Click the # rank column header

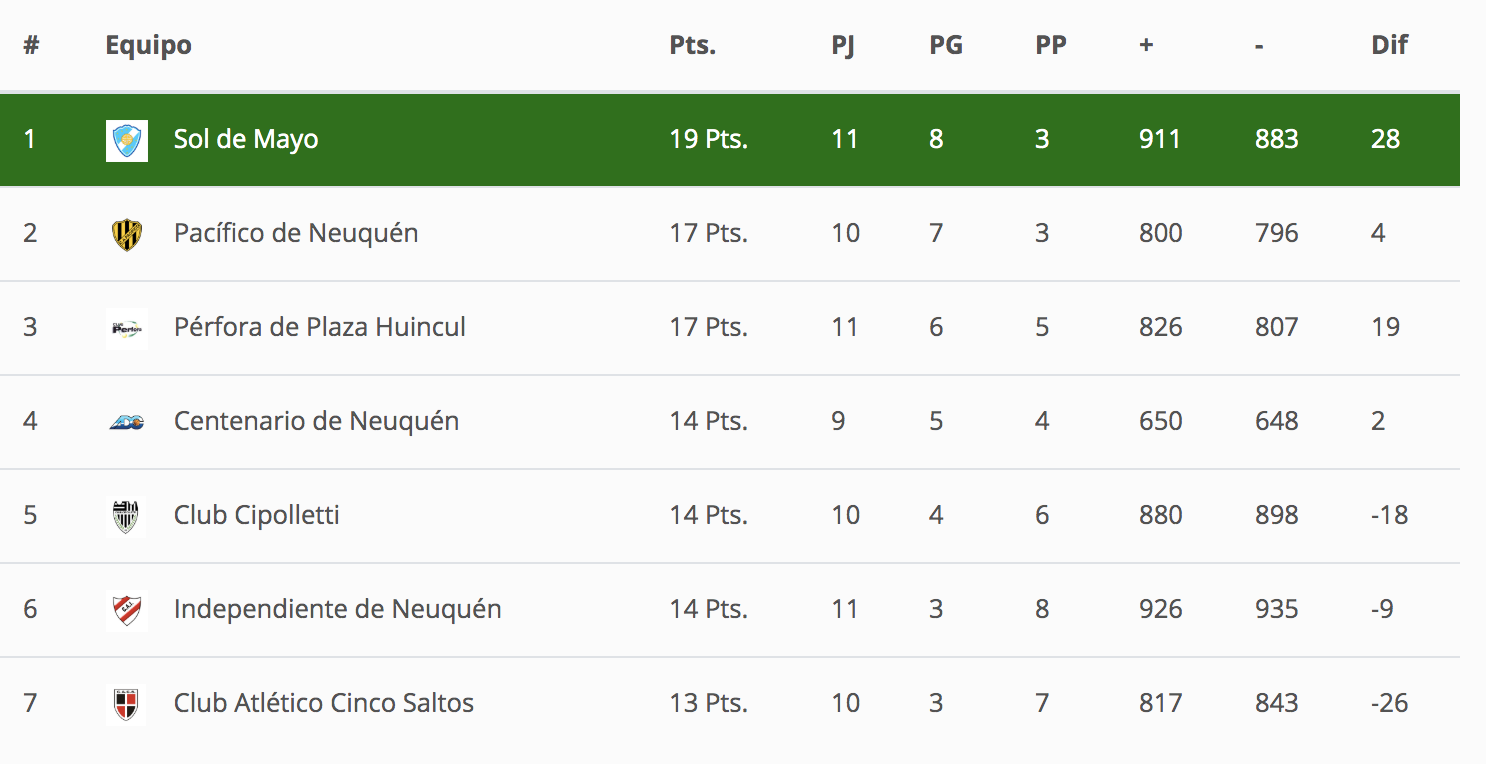[31, 45]
